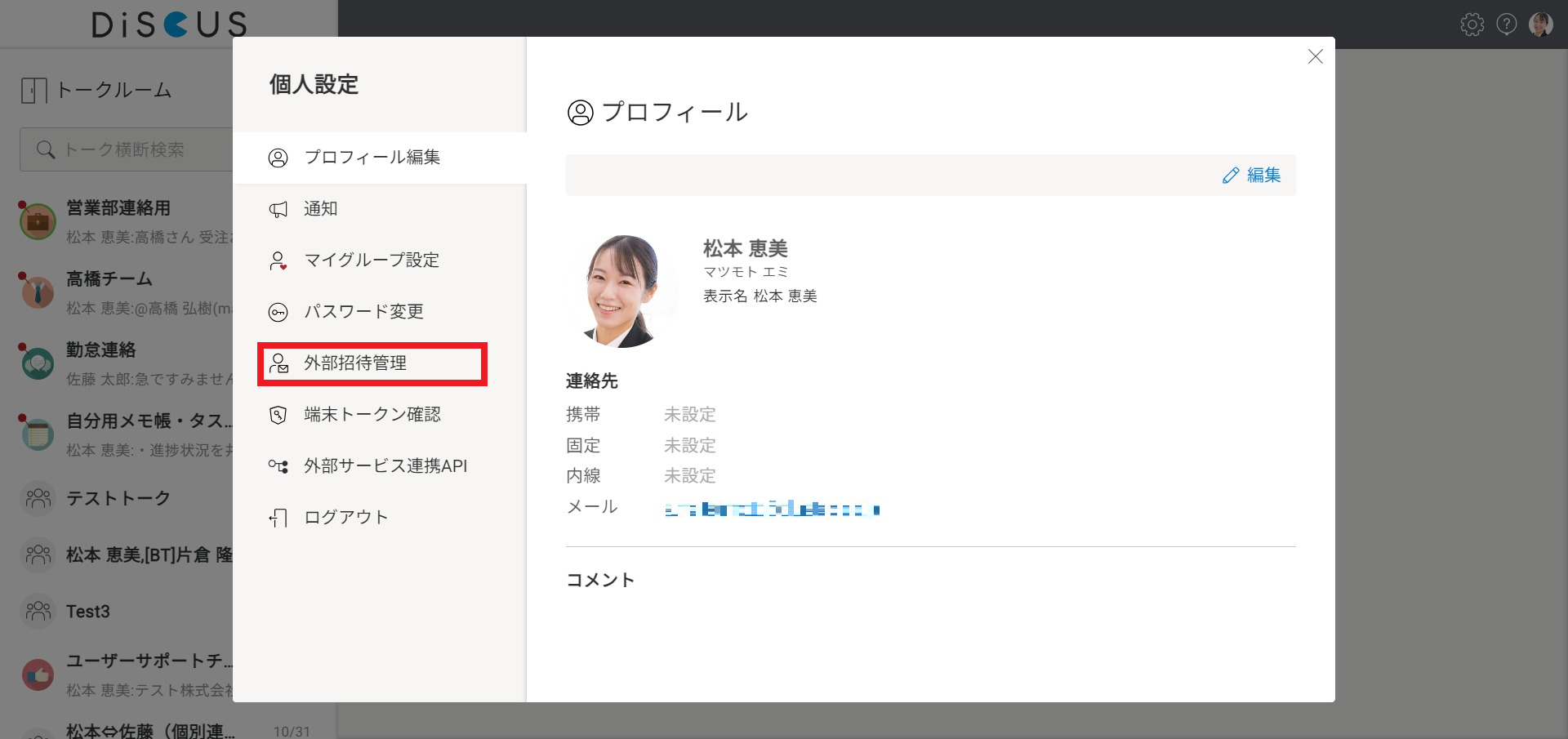This screenshot has height=739, width=1568.
Task: Click the user avatar in top bar
Action: point(1541,24)
